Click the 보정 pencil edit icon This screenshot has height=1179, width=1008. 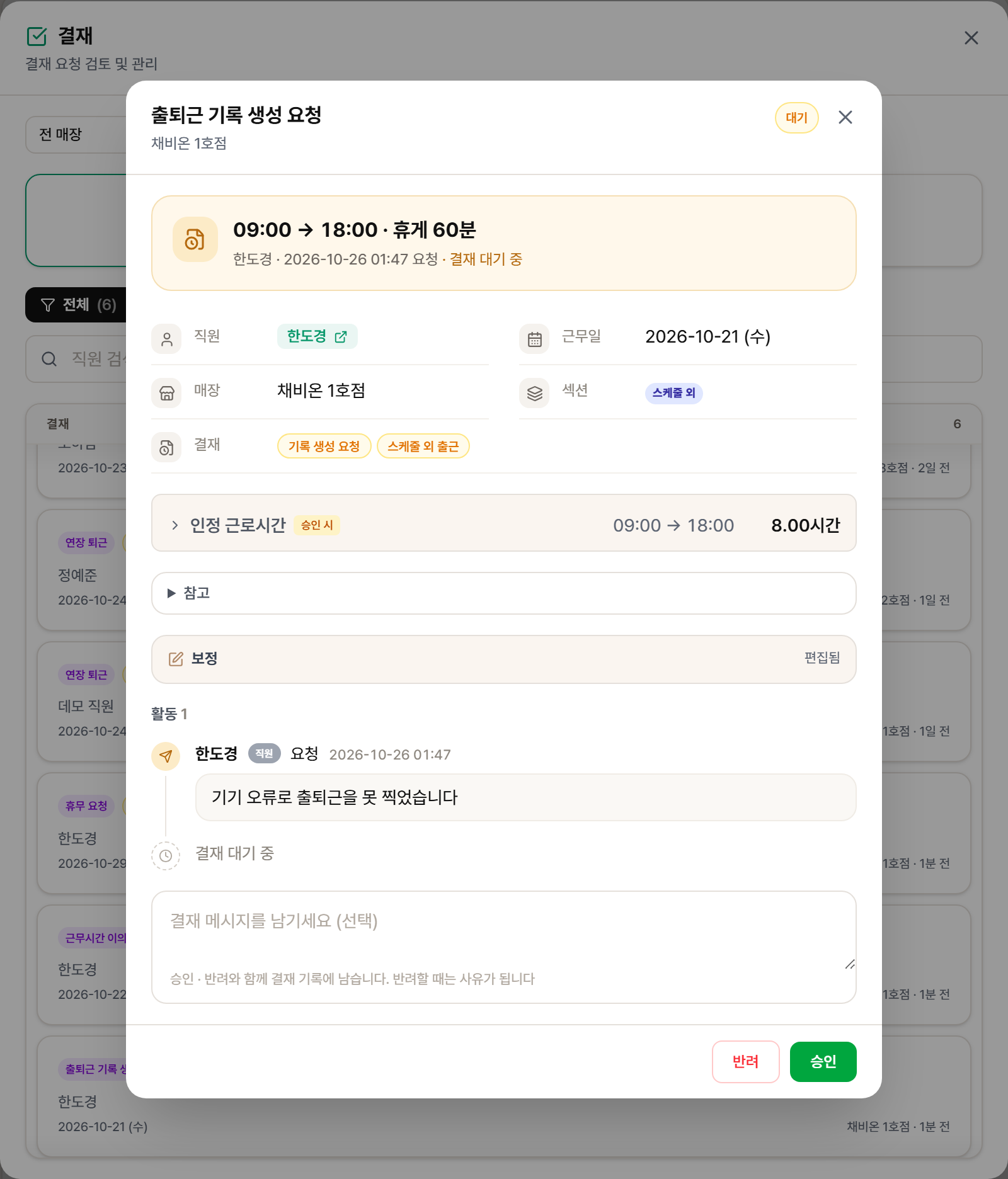tap(176, 659)
